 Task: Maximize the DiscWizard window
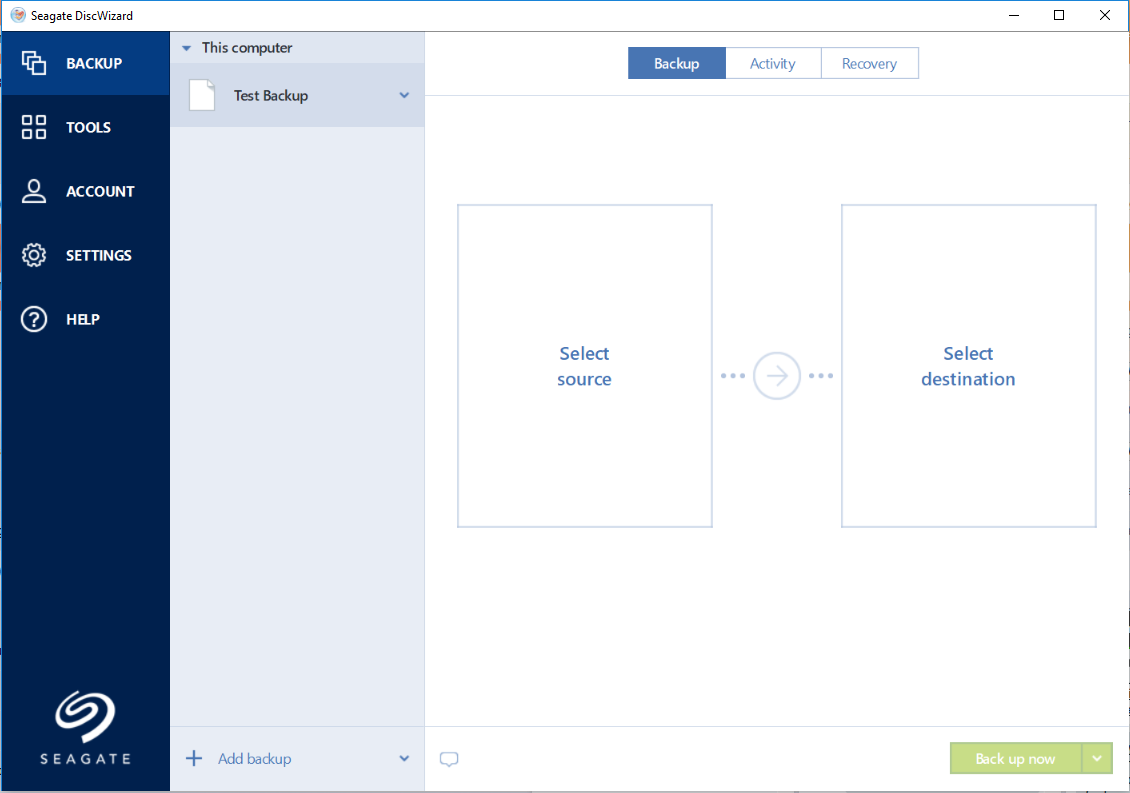click(1059, 15)
